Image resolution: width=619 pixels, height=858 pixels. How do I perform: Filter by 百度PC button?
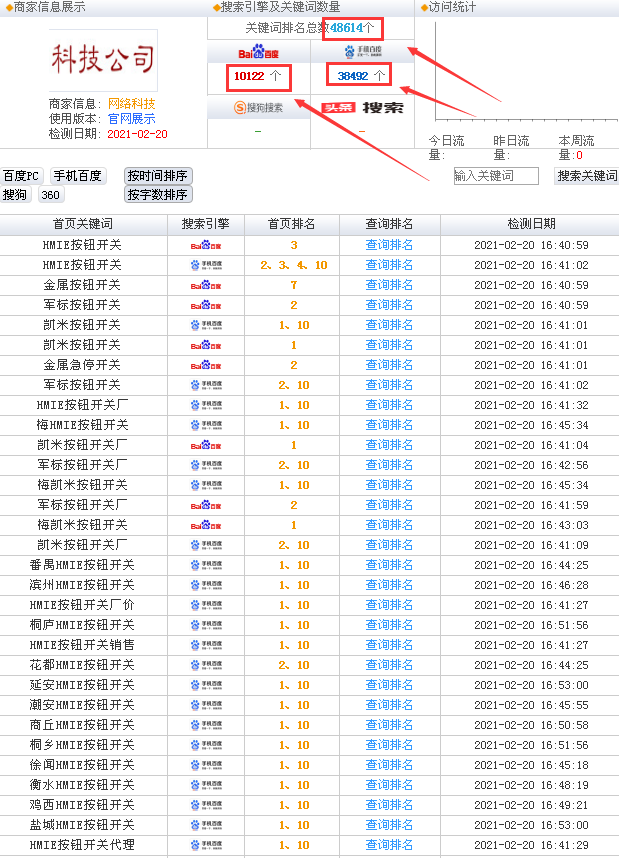[21, 176]
